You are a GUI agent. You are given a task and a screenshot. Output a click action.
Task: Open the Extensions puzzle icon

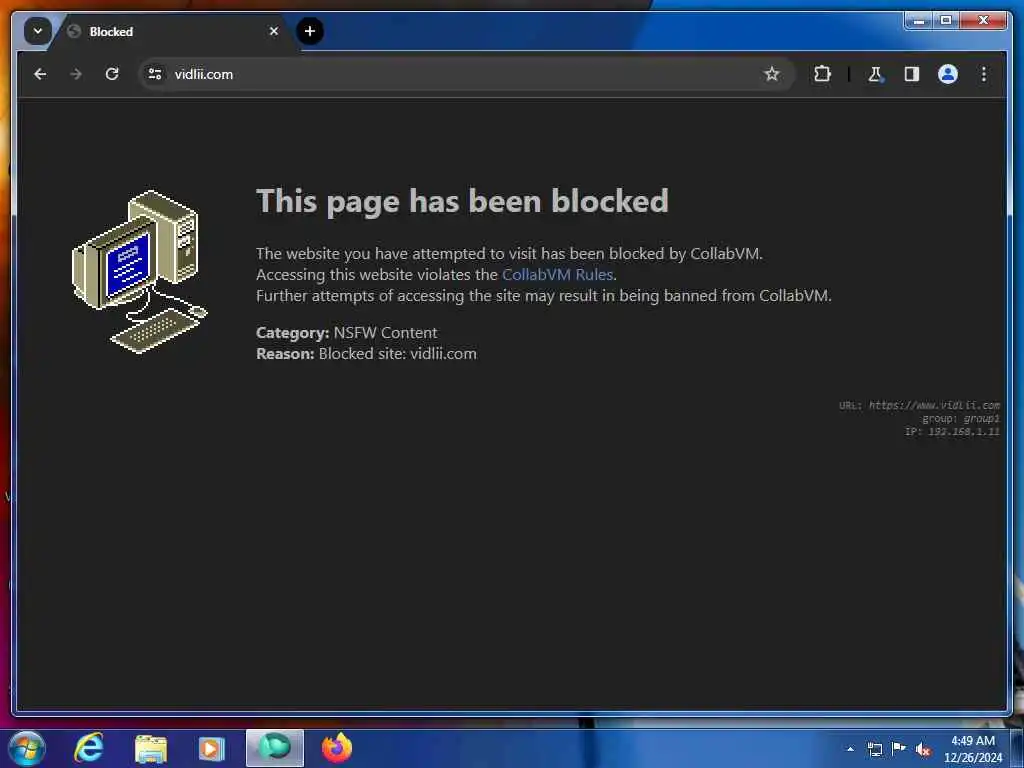[822, 74]
